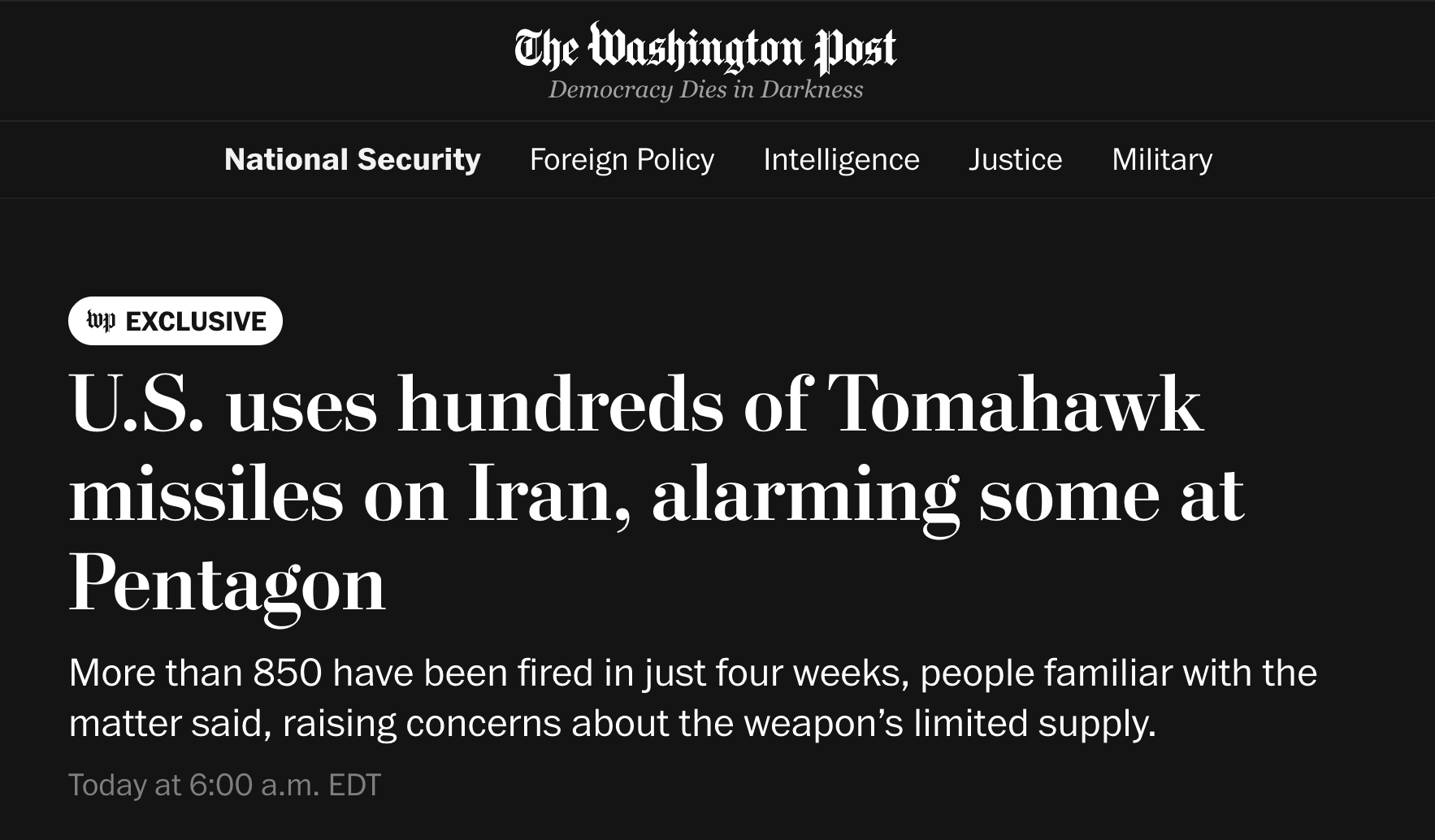Viewport: 1435px width, 840px height.
Task: Select the Intelligence section tab
Action: click(841, 159)
